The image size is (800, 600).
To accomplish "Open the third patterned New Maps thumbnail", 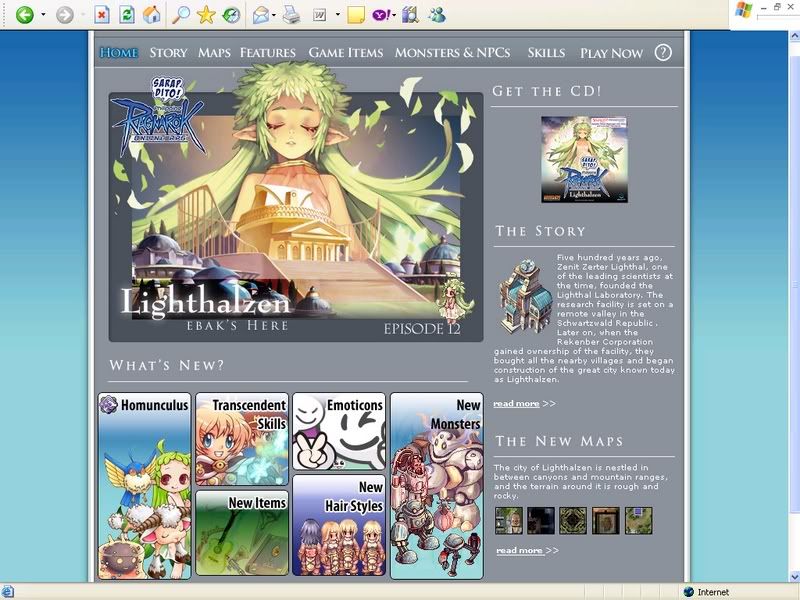I will pyautogui.click(x=573, y=520).
